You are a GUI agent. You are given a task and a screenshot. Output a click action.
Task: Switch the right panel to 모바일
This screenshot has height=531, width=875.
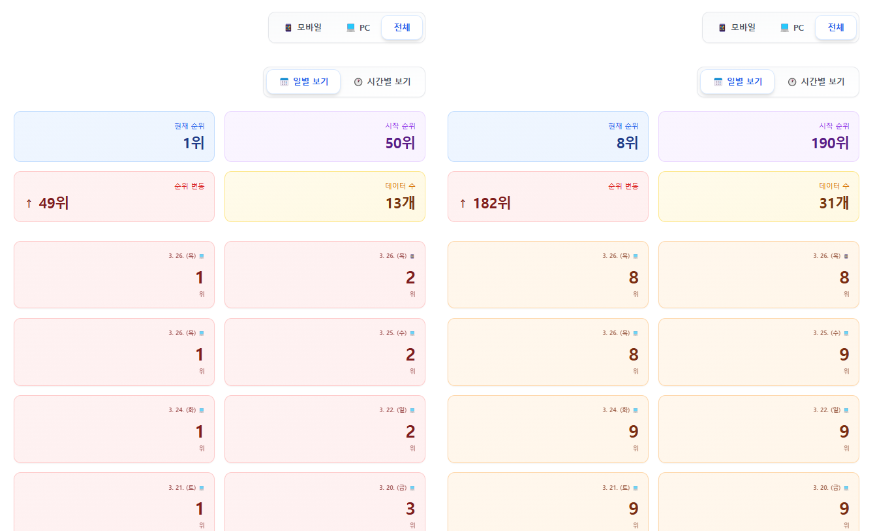[x=737, y=27]
